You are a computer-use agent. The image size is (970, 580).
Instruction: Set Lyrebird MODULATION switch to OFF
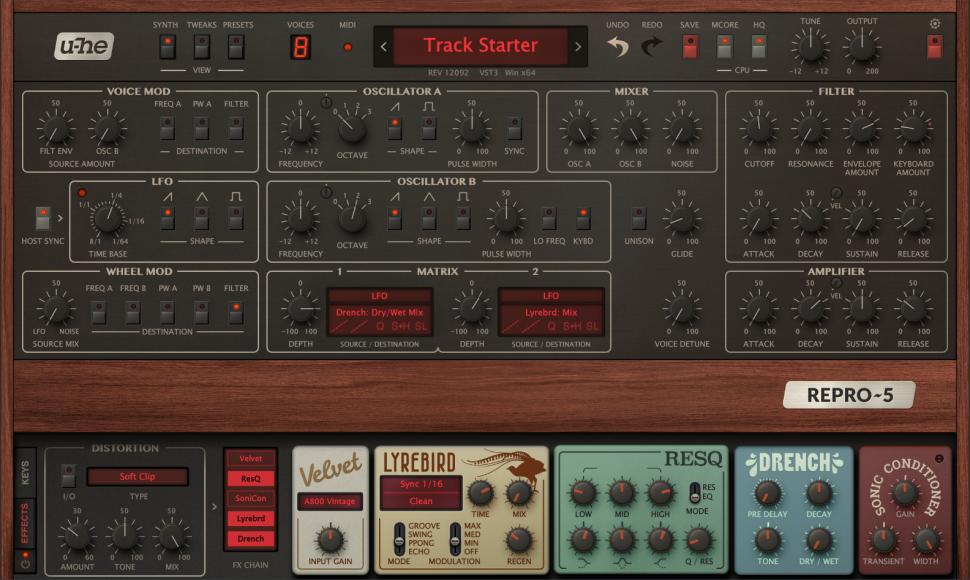(455, 551)
